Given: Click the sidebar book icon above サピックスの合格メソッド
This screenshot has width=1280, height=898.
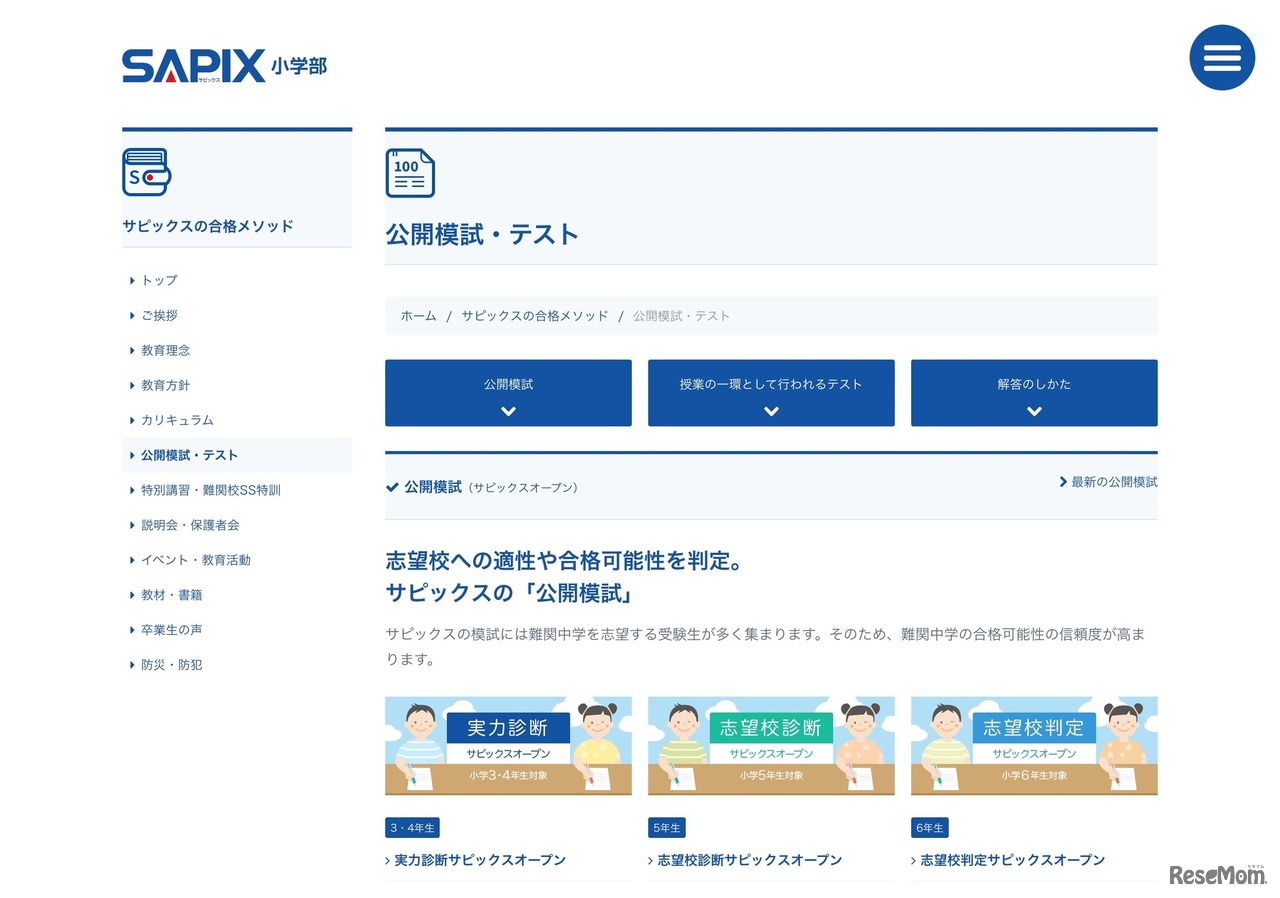Looking at the screenshot, I should 146,172.
